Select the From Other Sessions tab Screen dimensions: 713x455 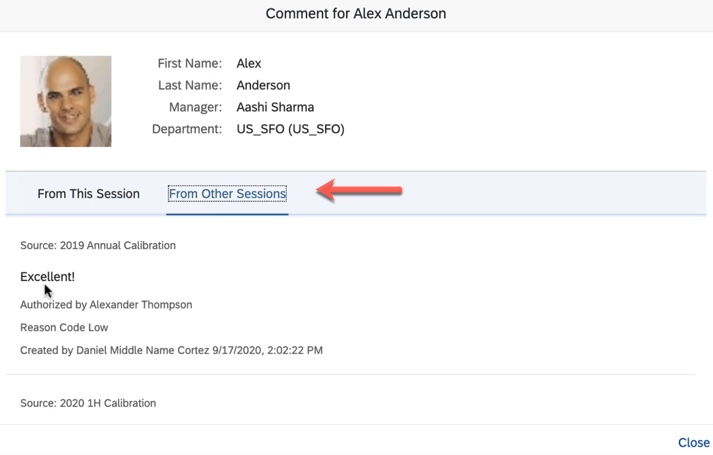tap(227, 194)
